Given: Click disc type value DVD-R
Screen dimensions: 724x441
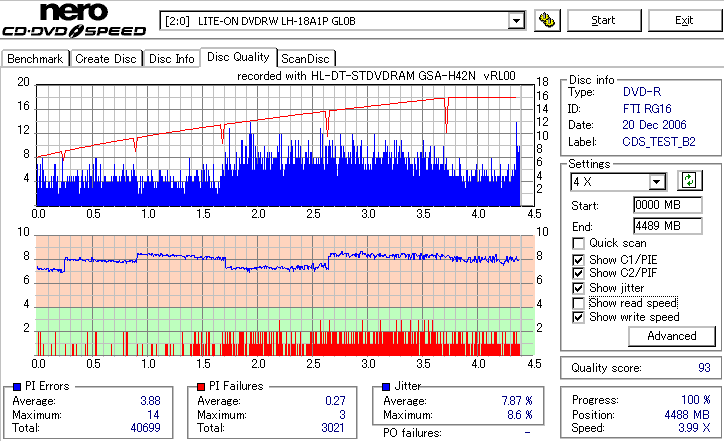Looking at the screenshot, I should 642,92.
